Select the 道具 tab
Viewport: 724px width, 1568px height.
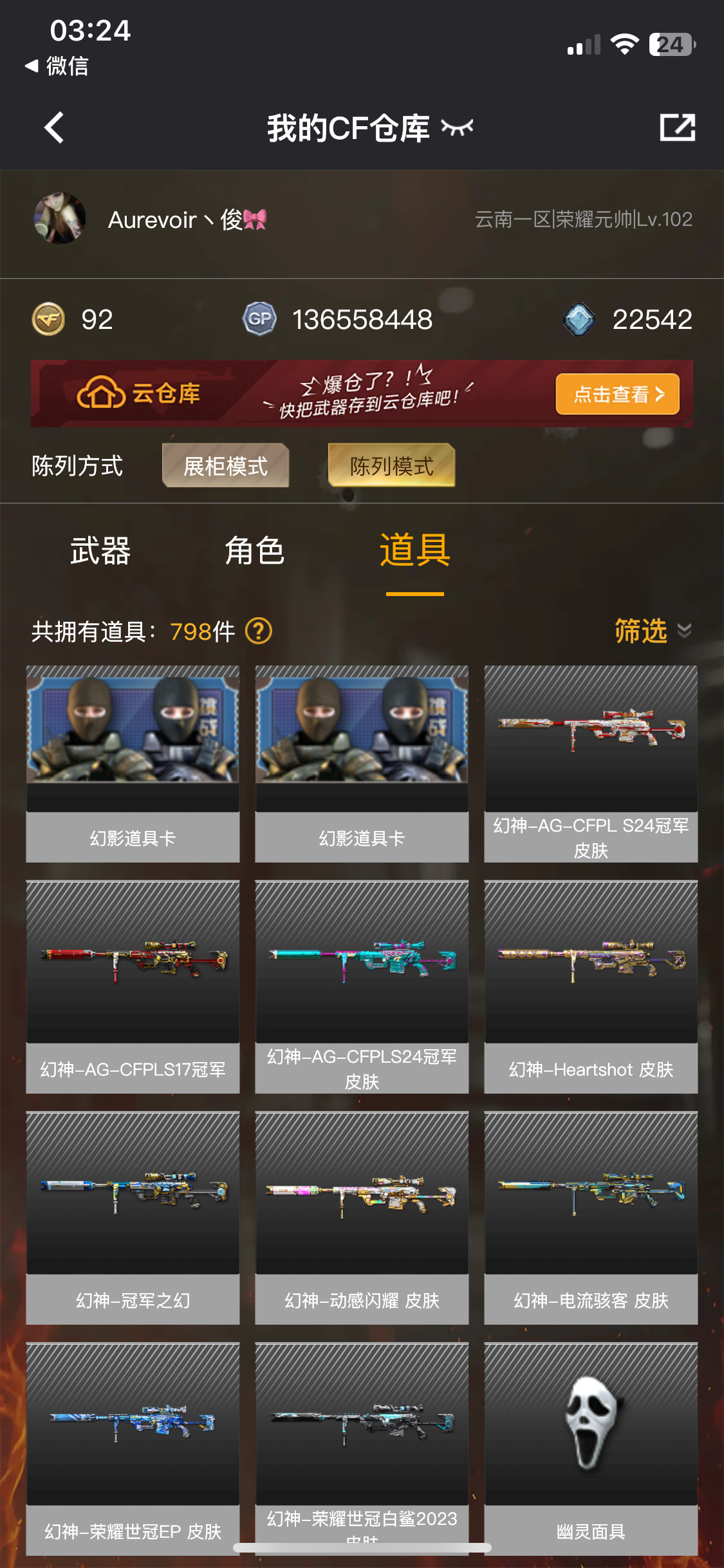coord(415,550)
